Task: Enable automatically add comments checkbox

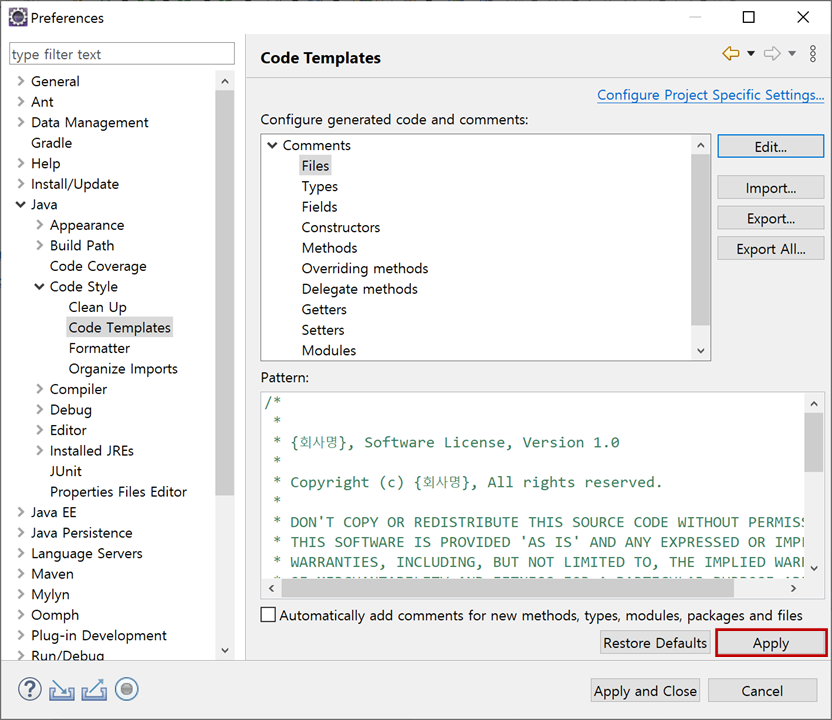Action: (268, 615)
